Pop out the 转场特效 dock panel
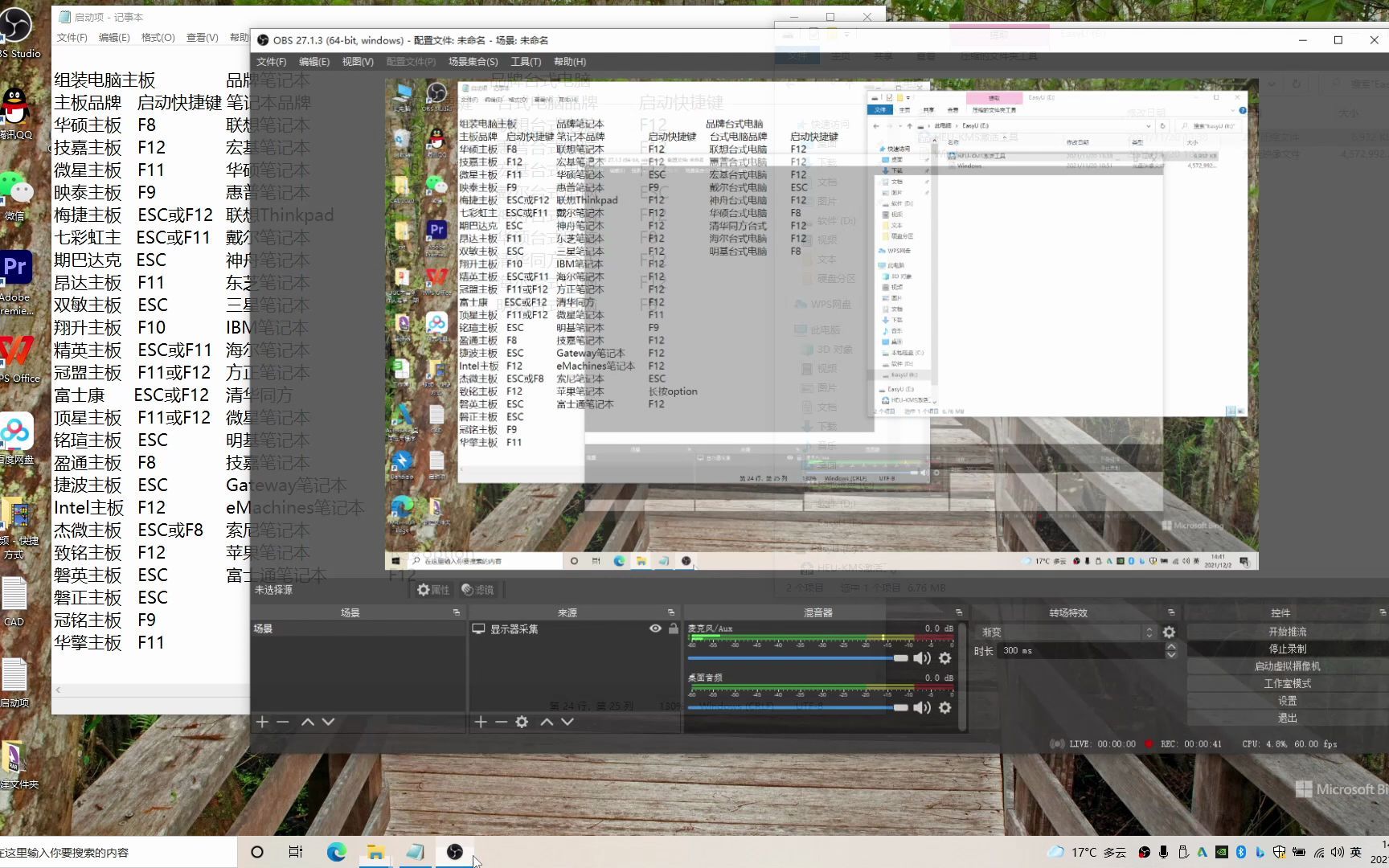The width and height of the screenshot is (1389, 868). pyautogui.click(x=1171, y=612)
